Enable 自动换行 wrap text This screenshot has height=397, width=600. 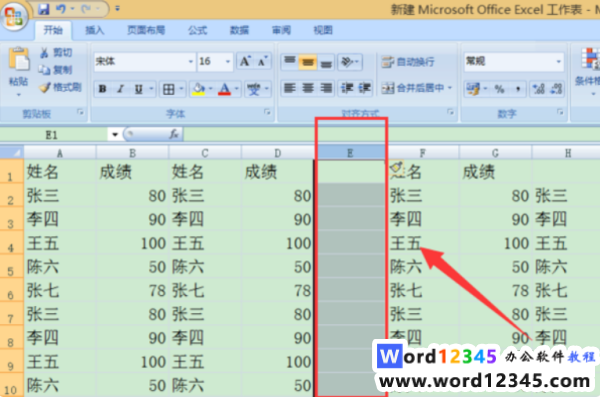pyautogui.click(x=408, y=62)
